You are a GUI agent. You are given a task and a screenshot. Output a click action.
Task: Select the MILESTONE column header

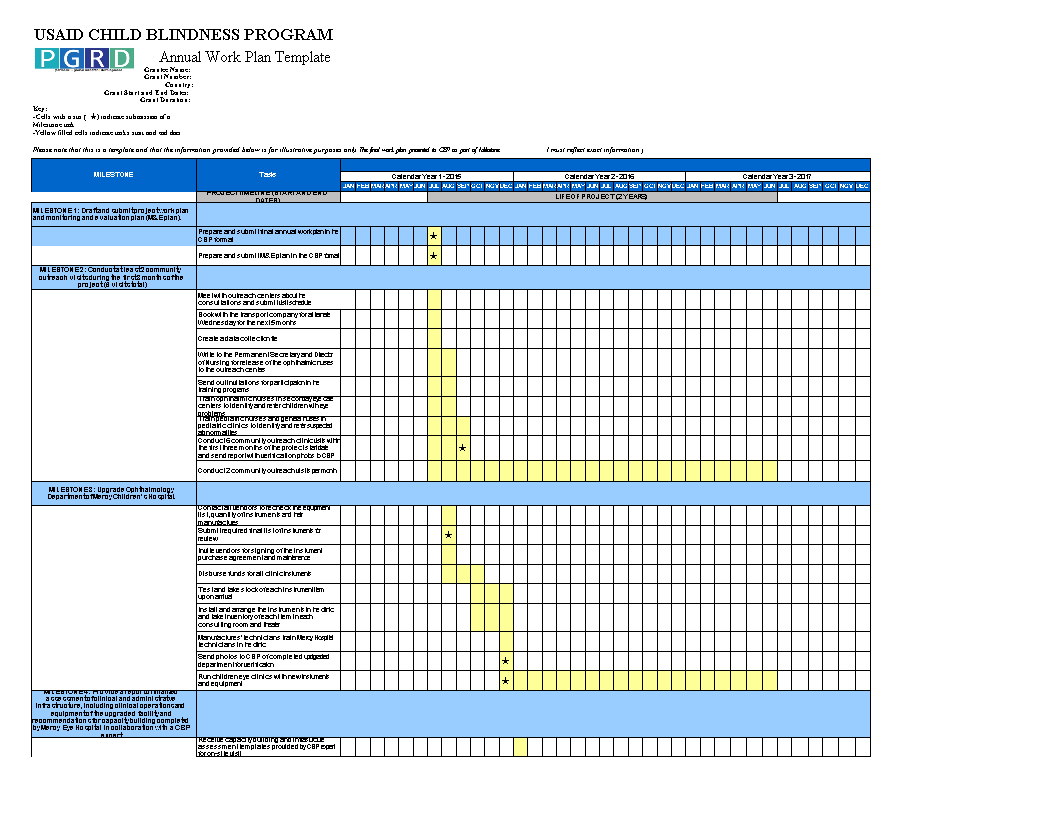tap(114, 175)
